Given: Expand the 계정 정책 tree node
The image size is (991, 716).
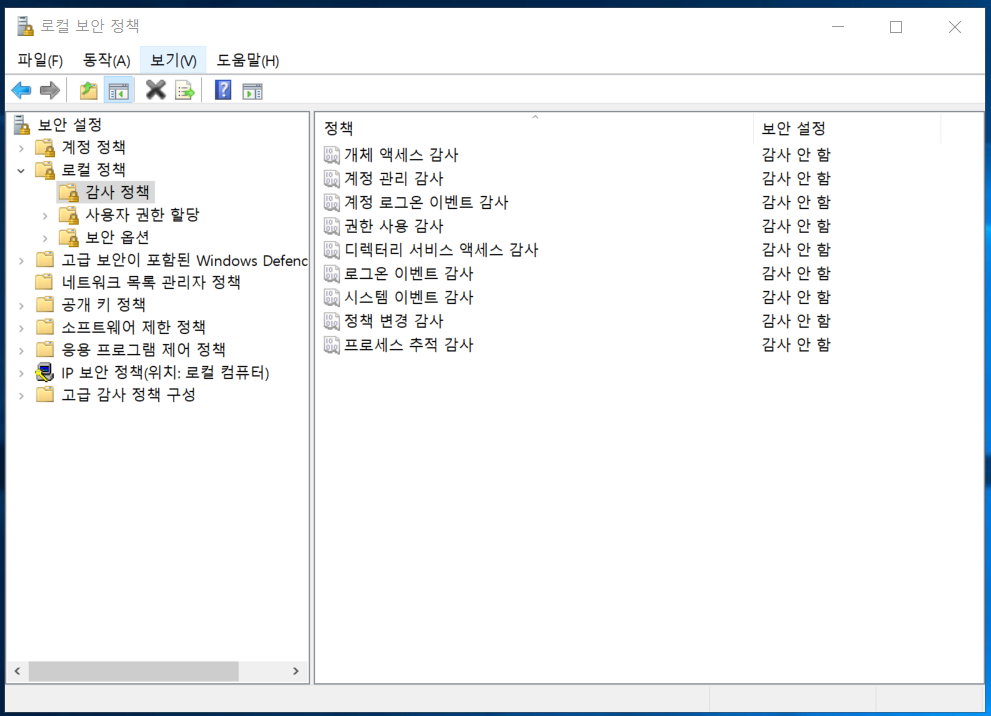Looking at the screenshot, I should [21, 149].
